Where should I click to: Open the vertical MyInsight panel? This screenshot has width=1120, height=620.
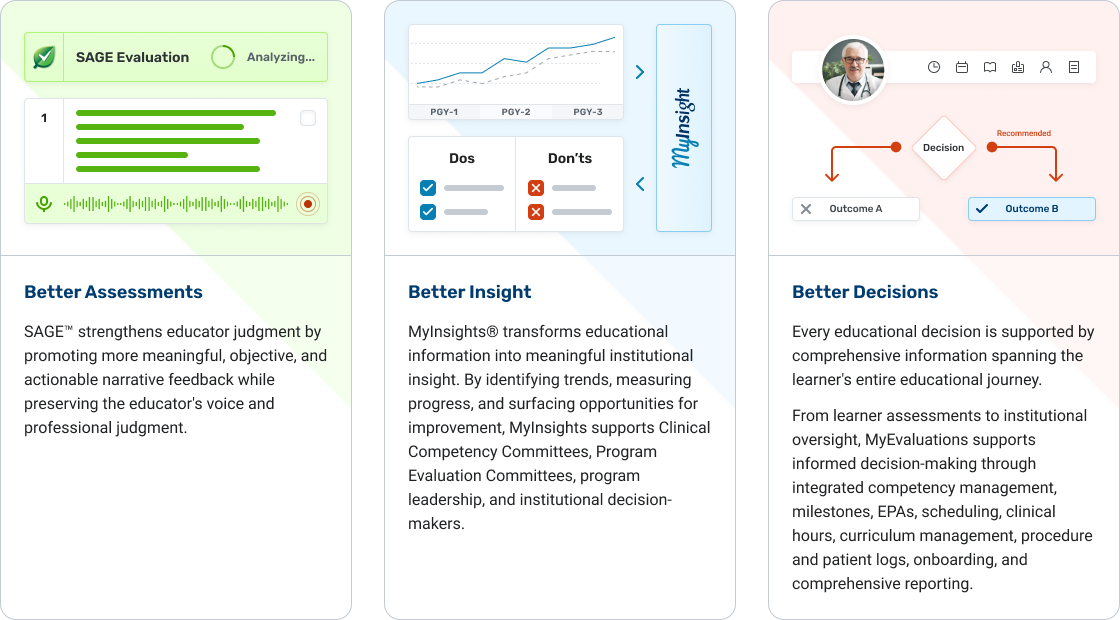pos(684,128)
